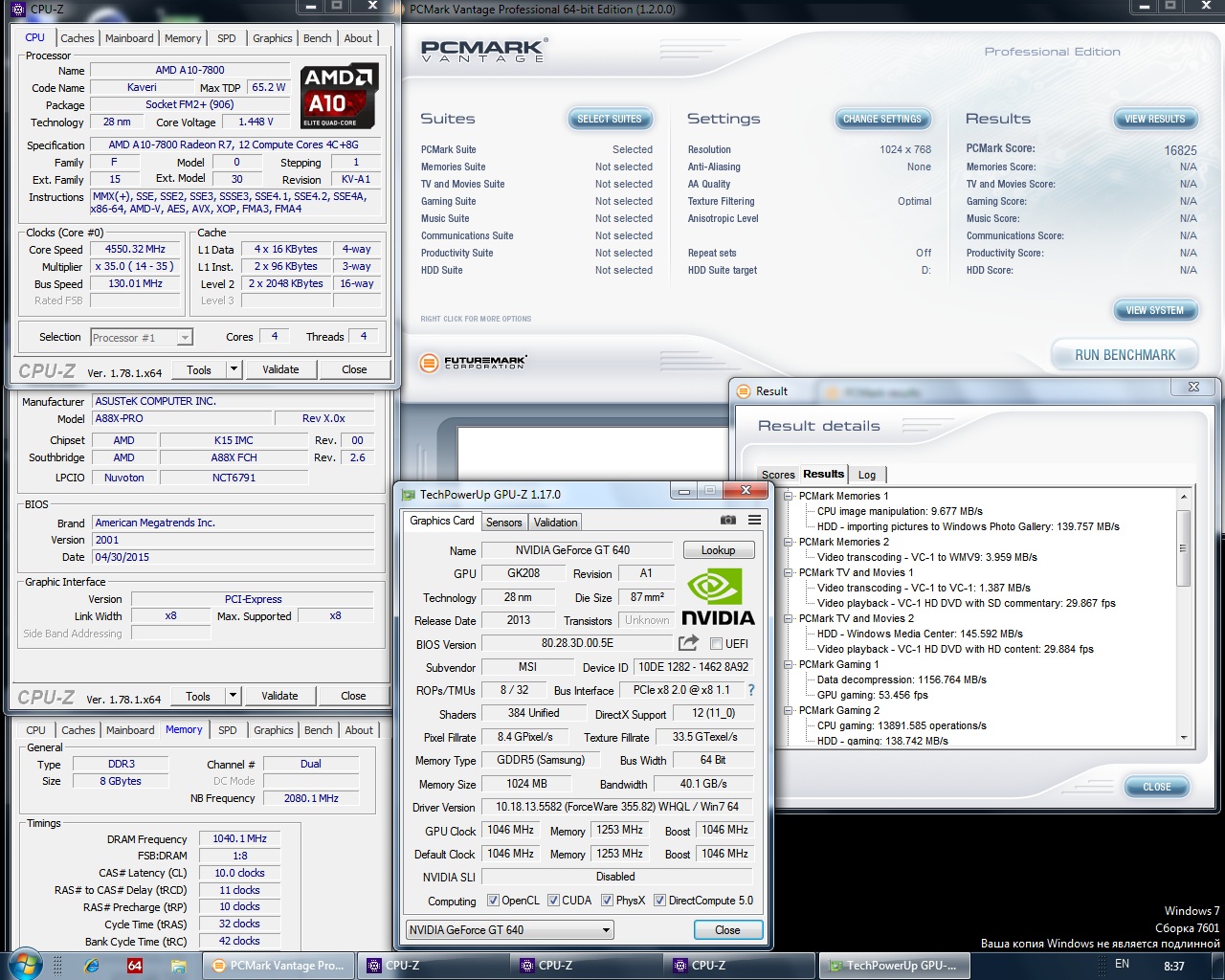The height and width of the screenshot is (980, 1225).
Task: Click the Gaming Suite row in Suites
Action: (x=537, y=201)
